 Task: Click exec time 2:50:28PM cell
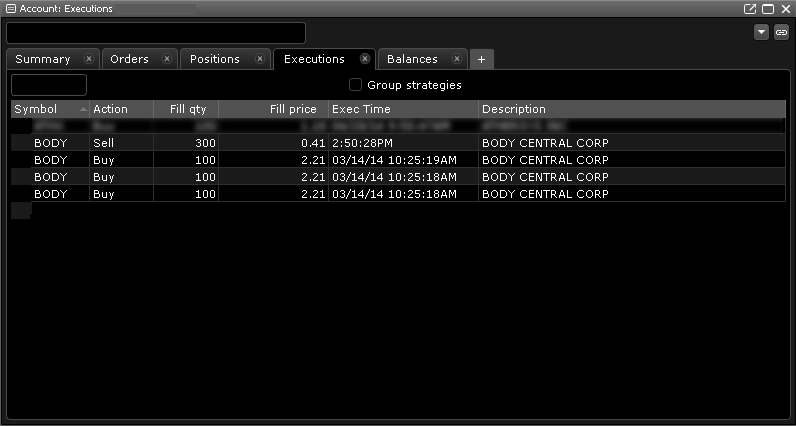[x=404, y=143]
